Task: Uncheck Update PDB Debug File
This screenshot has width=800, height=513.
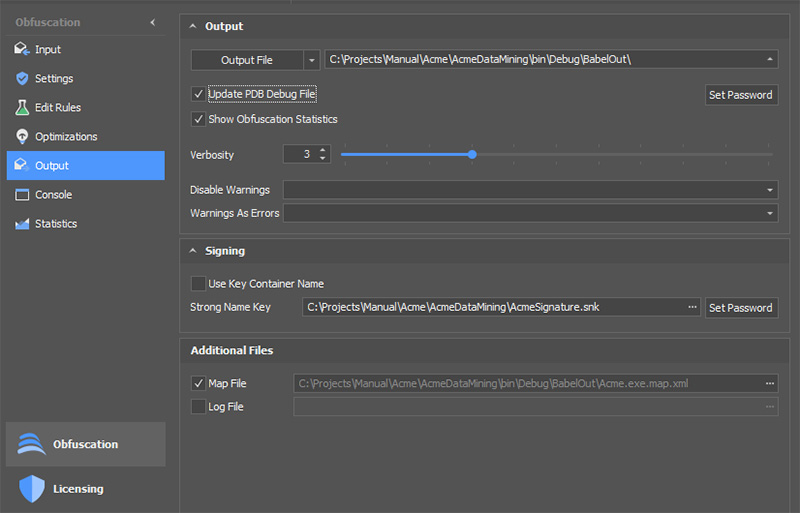Action: click(198, 94)
